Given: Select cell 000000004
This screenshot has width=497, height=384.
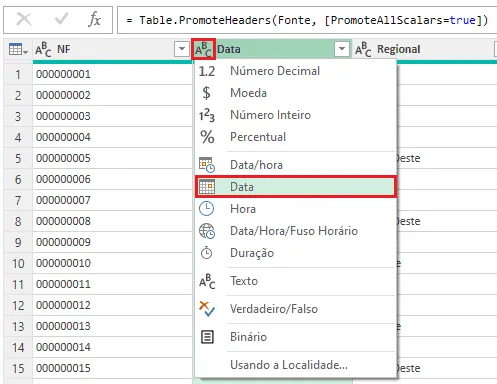Looking at the screenshot, I should (113, 137).
